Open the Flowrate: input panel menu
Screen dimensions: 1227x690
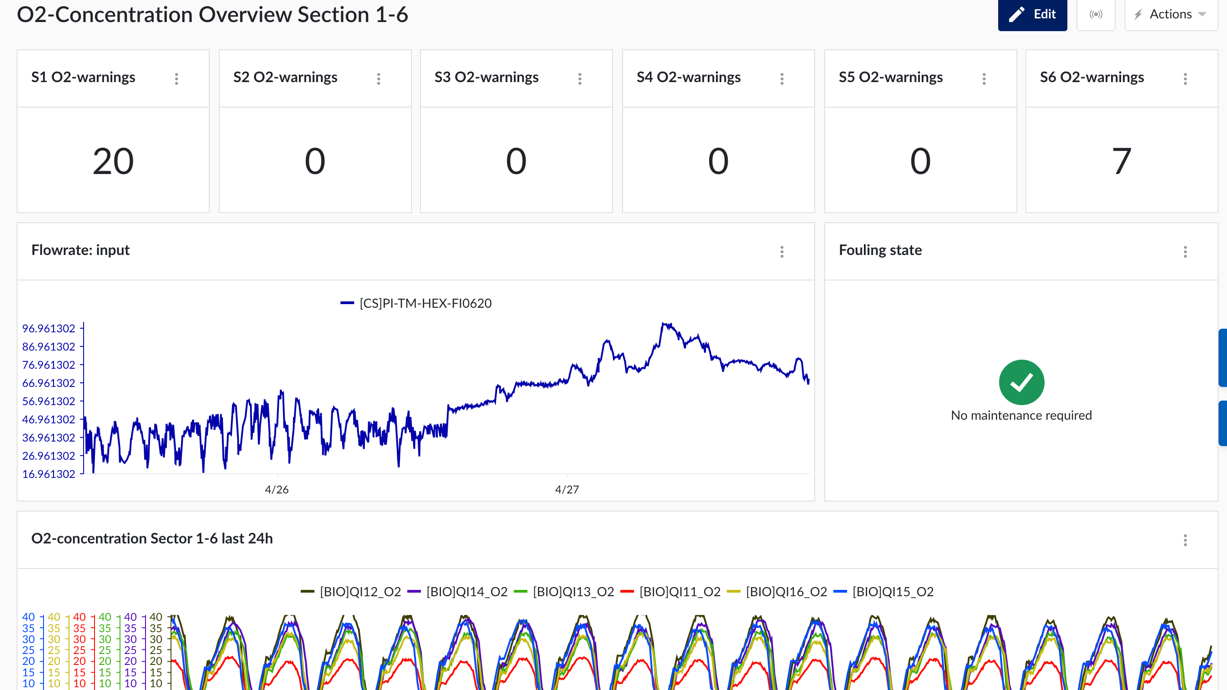[x=782, y=253]
